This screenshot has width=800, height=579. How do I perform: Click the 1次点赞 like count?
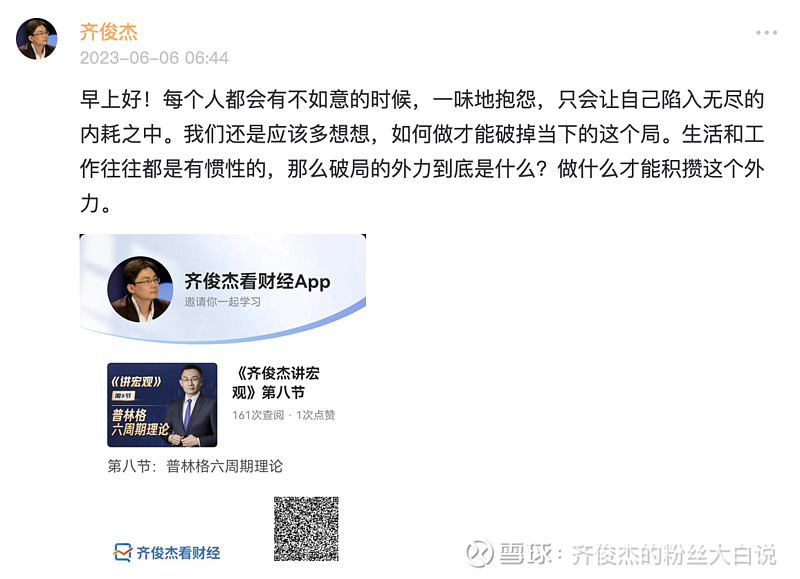click(315, 415)
